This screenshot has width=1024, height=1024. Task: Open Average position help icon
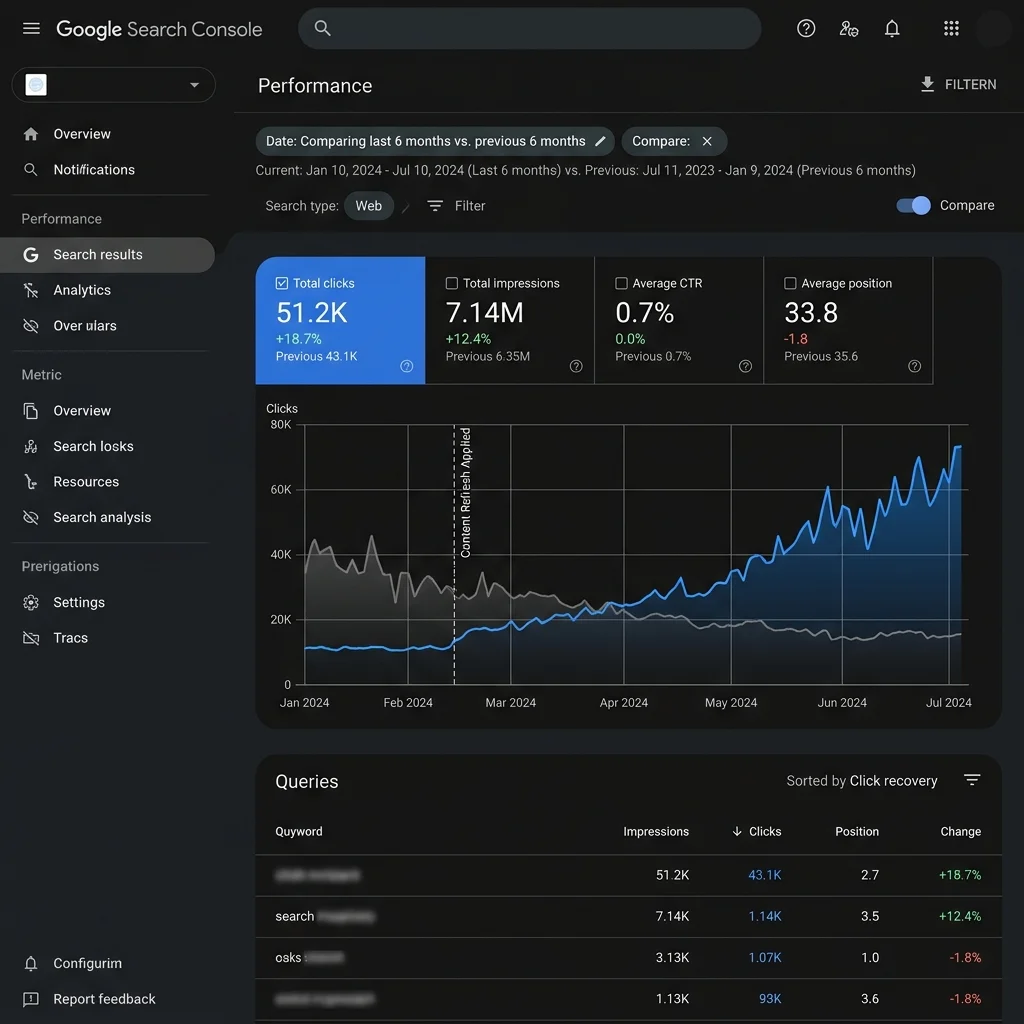(914, 366)
